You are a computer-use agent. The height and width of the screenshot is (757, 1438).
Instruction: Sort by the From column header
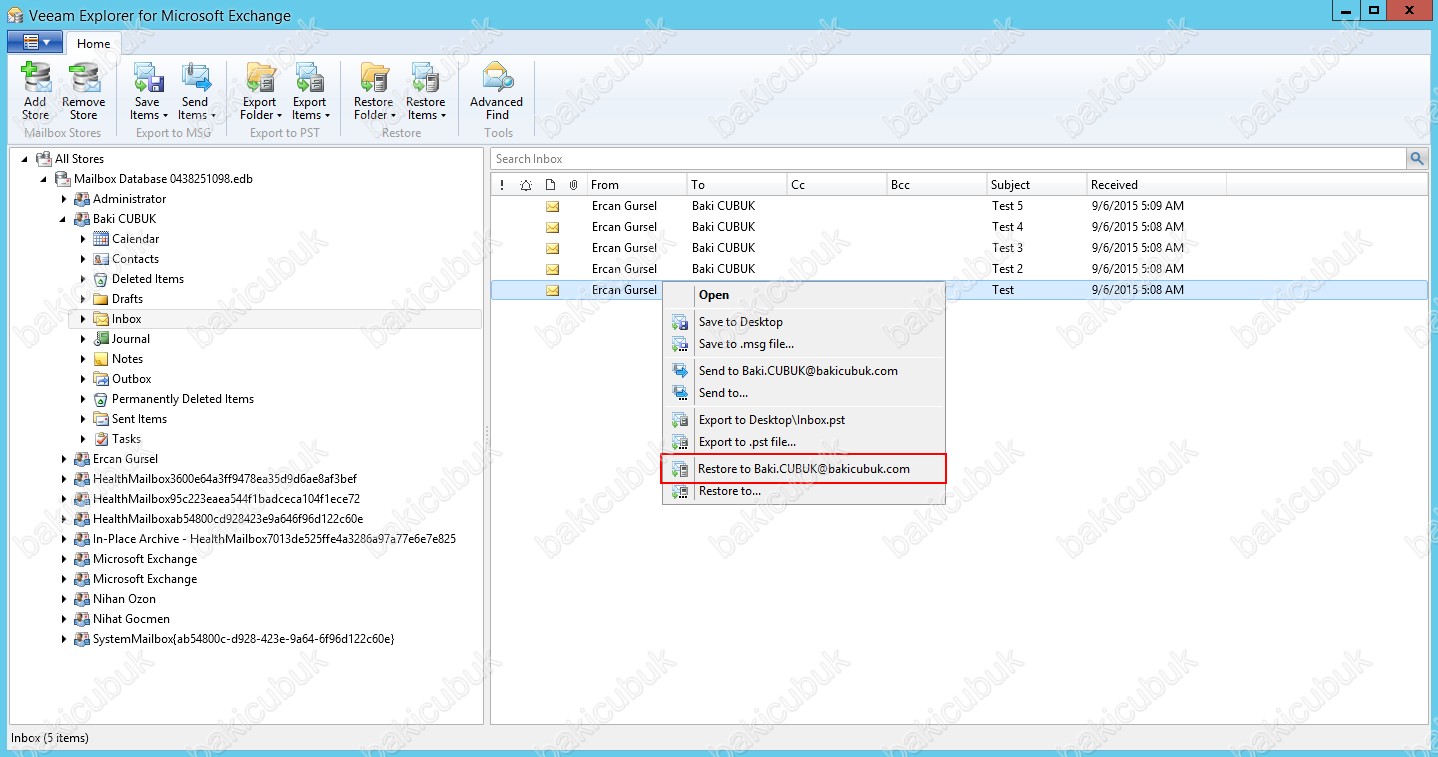pos(637,185)
